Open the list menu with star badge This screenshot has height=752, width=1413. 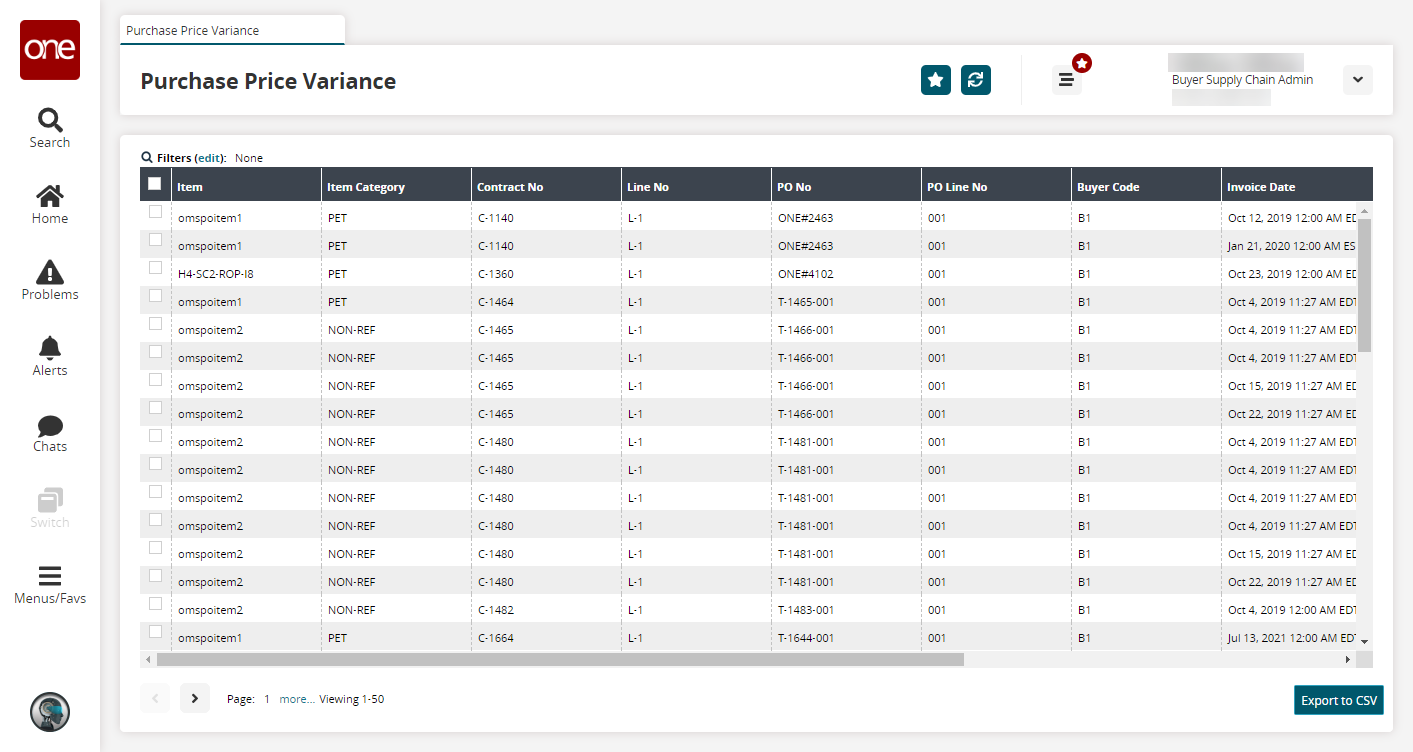click(x=1067, y=80)
